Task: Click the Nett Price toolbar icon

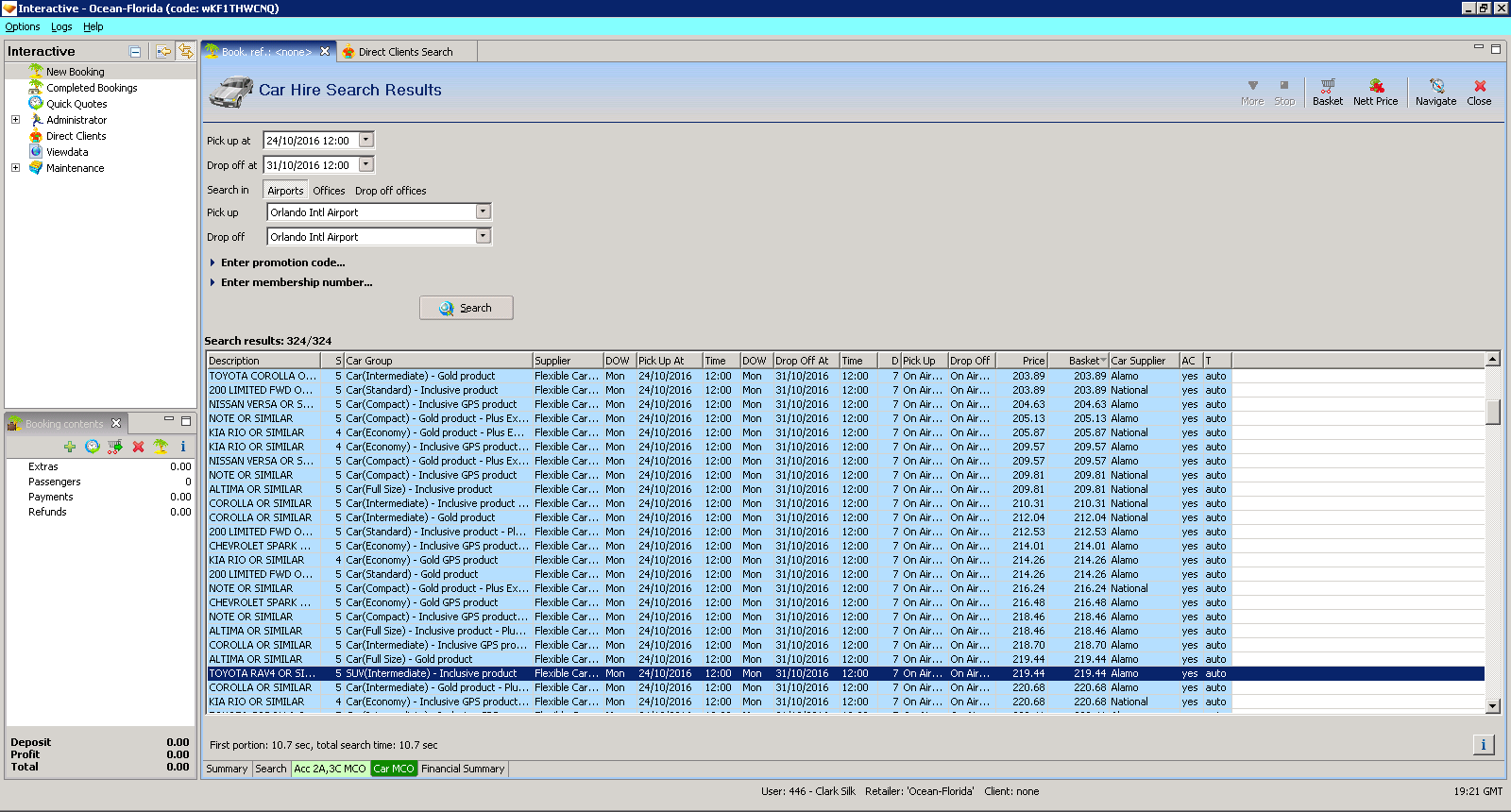Action: click(1375, 92)
